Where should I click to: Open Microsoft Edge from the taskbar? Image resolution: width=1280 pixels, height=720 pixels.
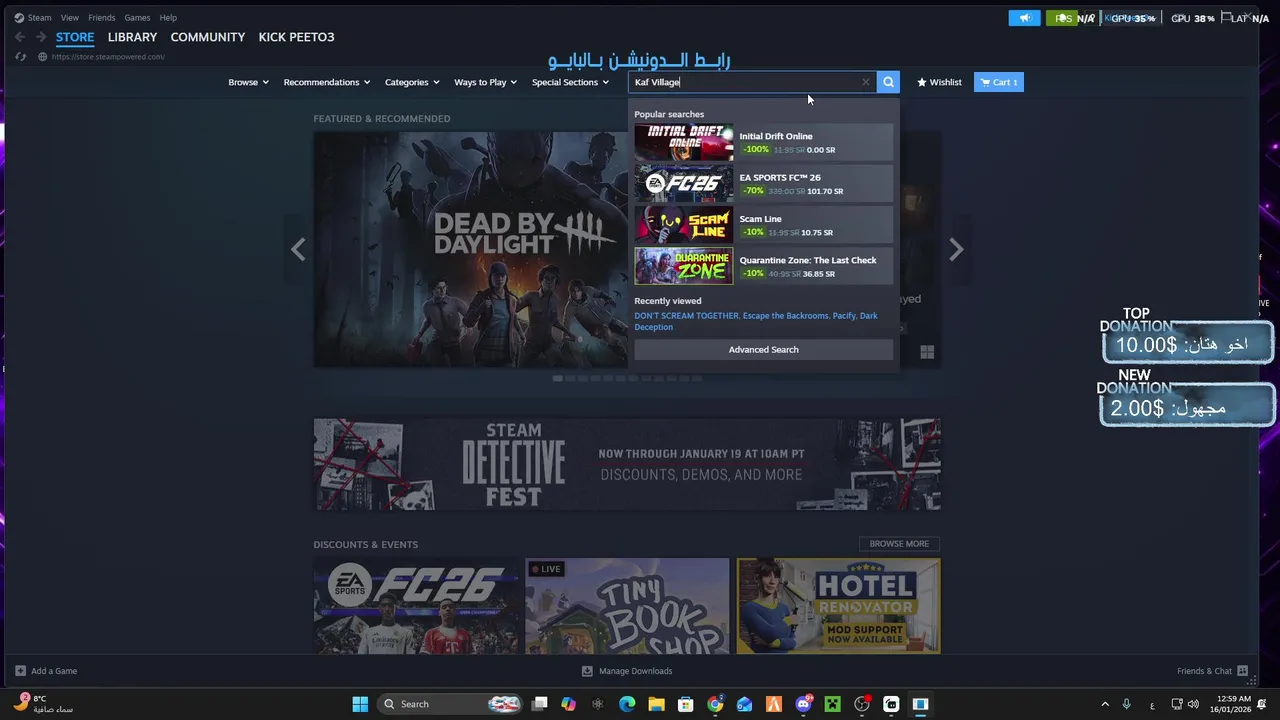(627, 704)
